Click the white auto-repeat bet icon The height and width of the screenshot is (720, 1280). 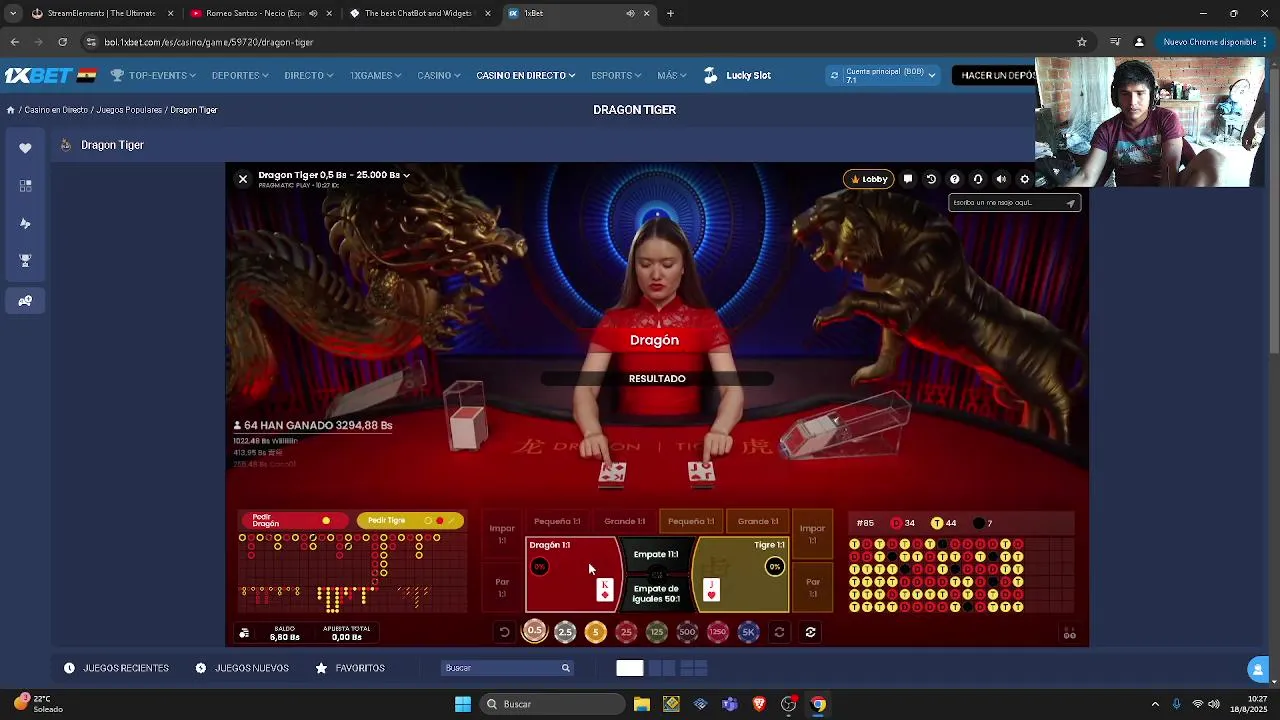(x=810, y=632)
